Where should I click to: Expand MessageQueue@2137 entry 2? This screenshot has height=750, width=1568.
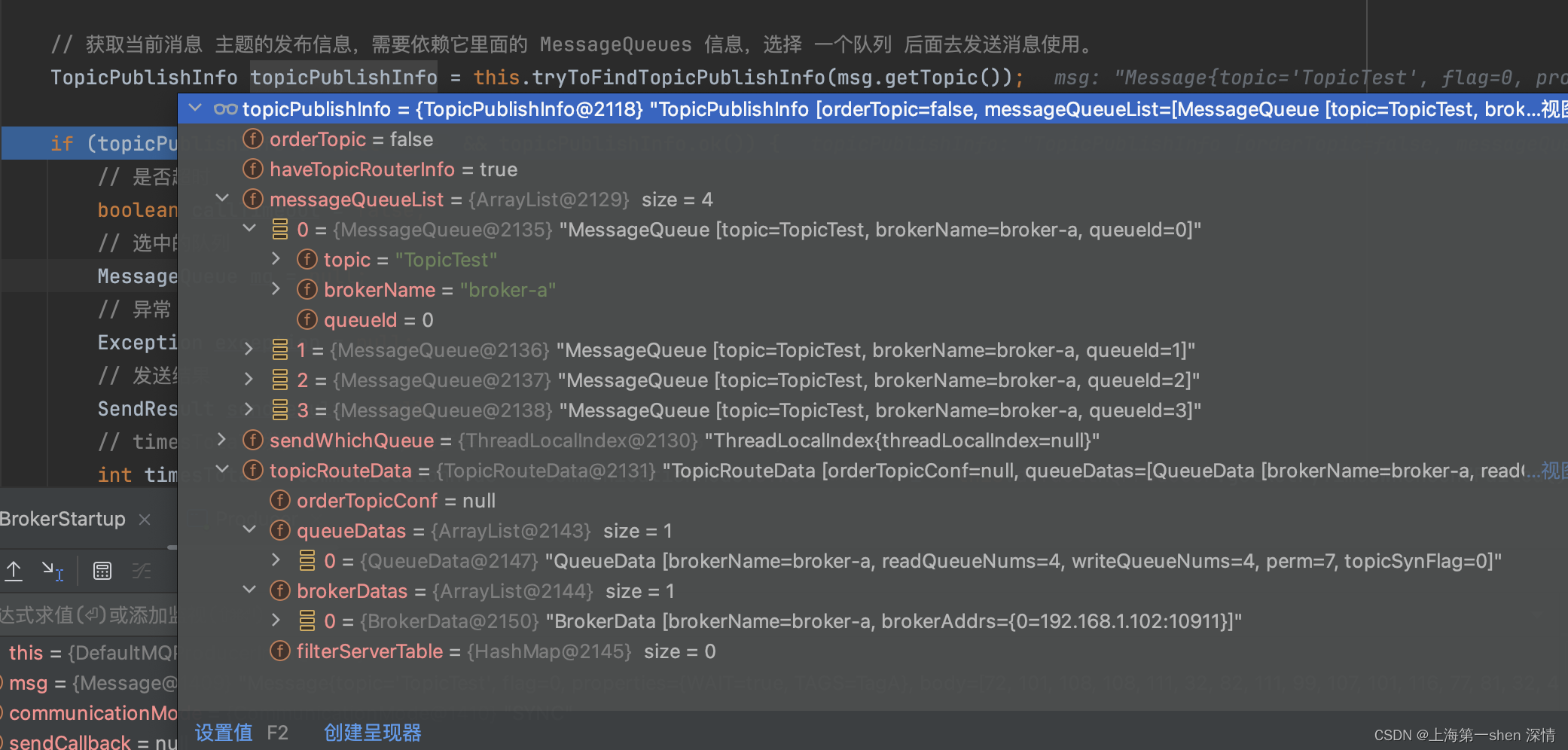click(x=249, y=380)
